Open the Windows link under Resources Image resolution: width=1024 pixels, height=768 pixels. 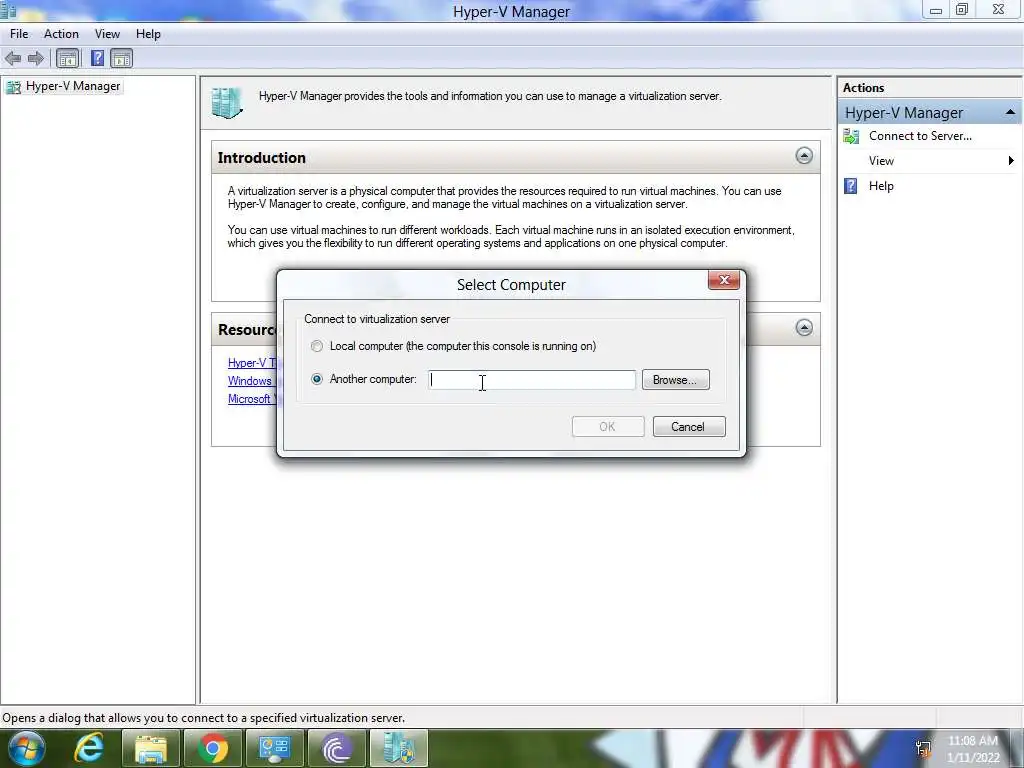(x=251, y=381)
